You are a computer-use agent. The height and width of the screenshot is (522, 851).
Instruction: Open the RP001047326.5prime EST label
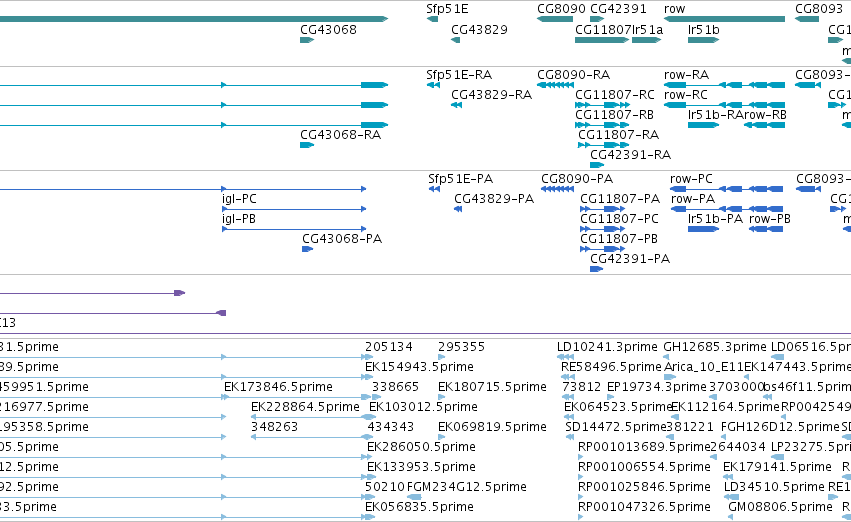[644, 508]
